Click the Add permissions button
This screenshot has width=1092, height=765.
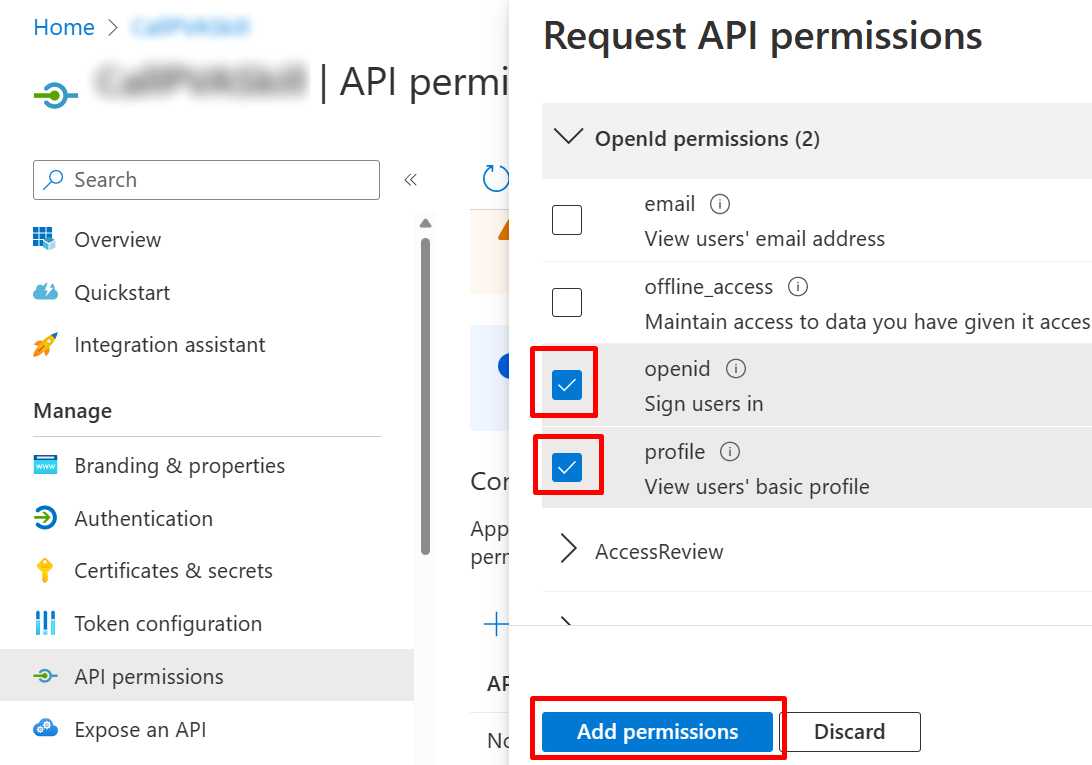656,732
